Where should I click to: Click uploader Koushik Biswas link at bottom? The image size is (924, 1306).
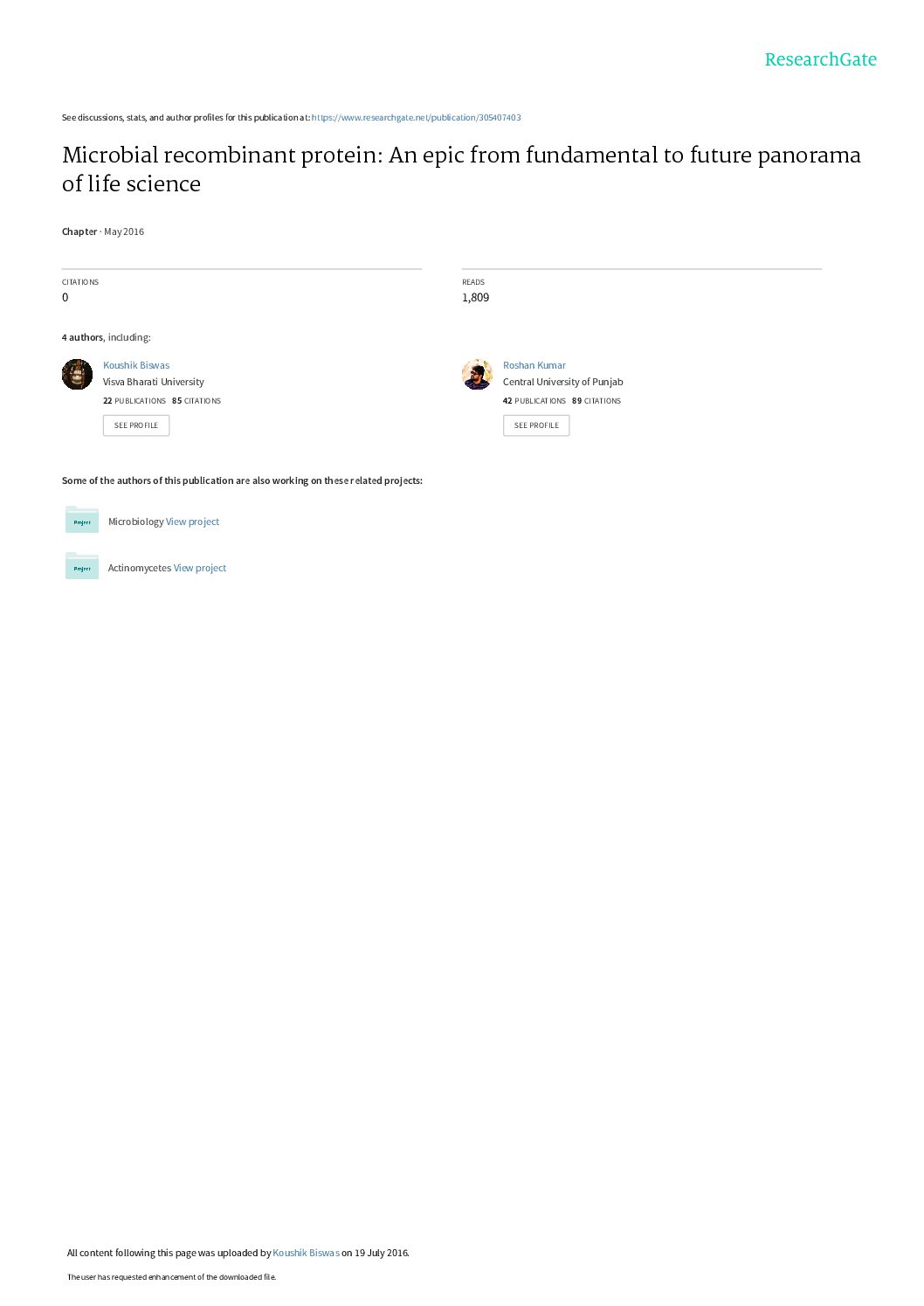tap(306, 1253)
